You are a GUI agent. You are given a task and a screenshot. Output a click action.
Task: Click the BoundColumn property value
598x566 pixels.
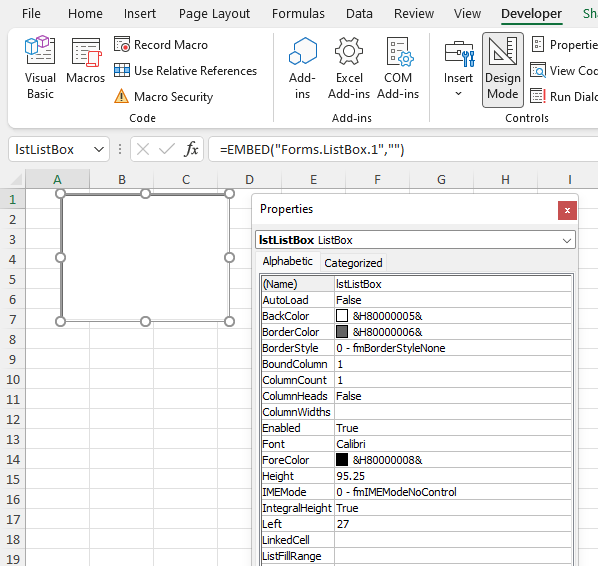point(453,364)
